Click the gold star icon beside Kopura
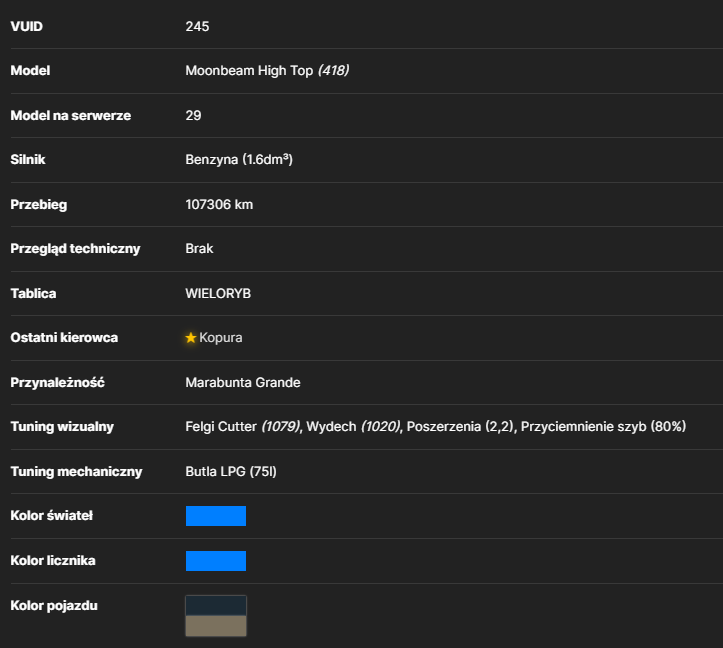This screenshot has width=723, height=648. [x=190, y=338]
